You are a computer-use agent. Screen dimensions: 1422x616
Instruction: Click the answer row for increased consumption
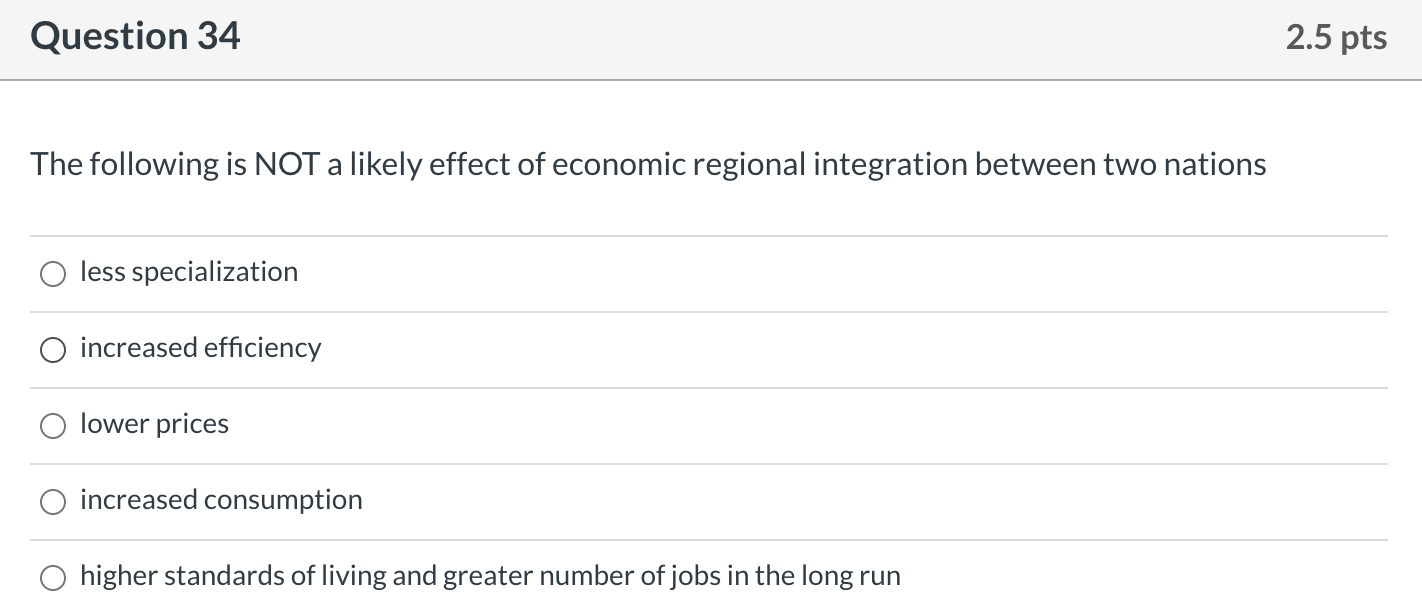pos(700,500)
